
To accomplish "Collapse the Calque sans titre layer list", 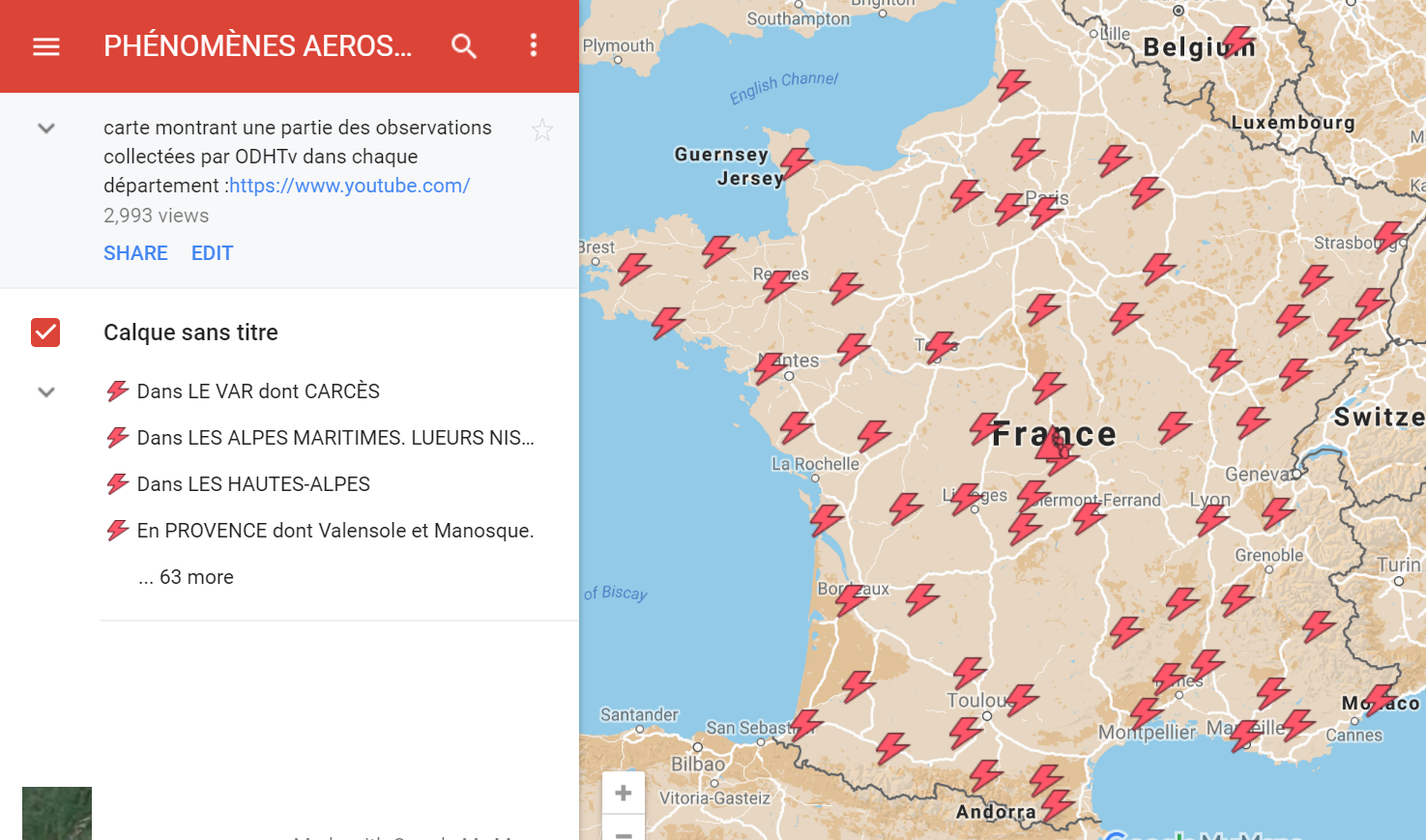I will (x=45, y=391).
